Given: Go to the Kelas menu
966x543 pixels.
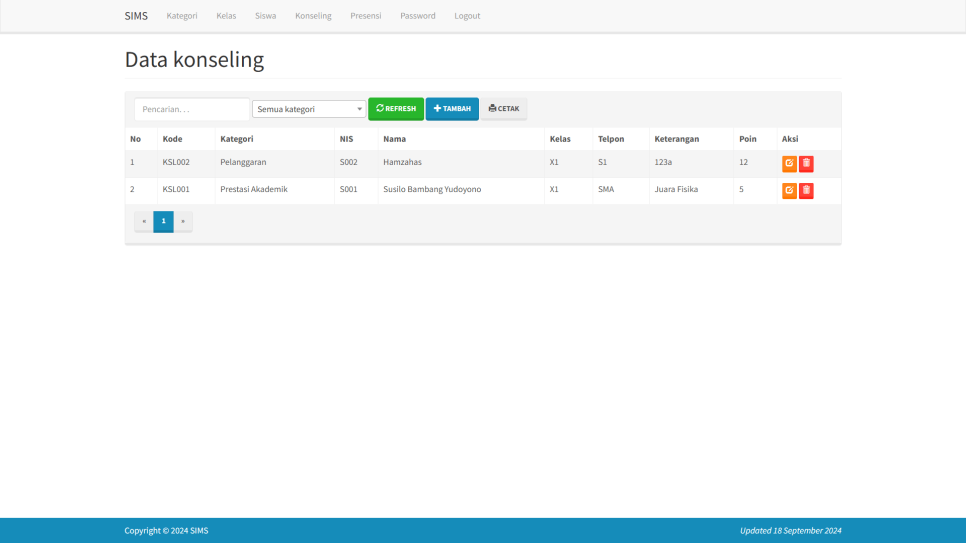Looking at the screenshot, I should click(226, 16).
